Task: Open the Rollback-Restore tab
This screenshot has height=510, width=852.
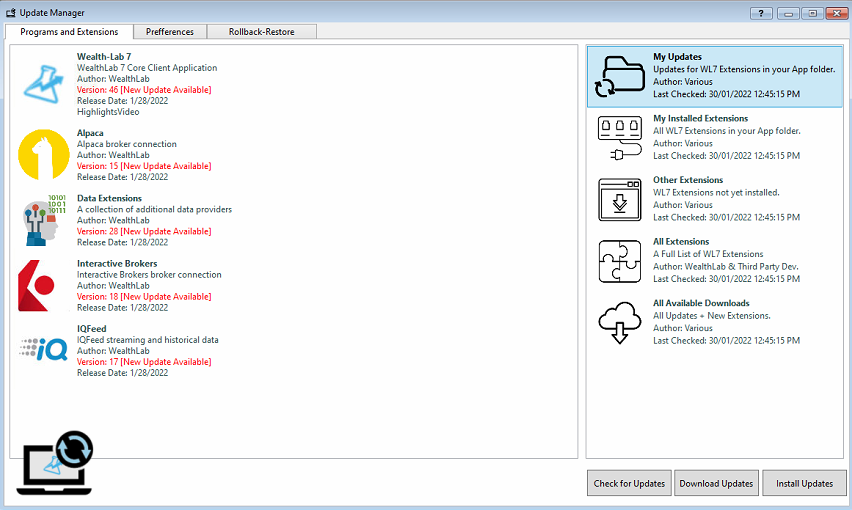Action: tap(262, 32)
